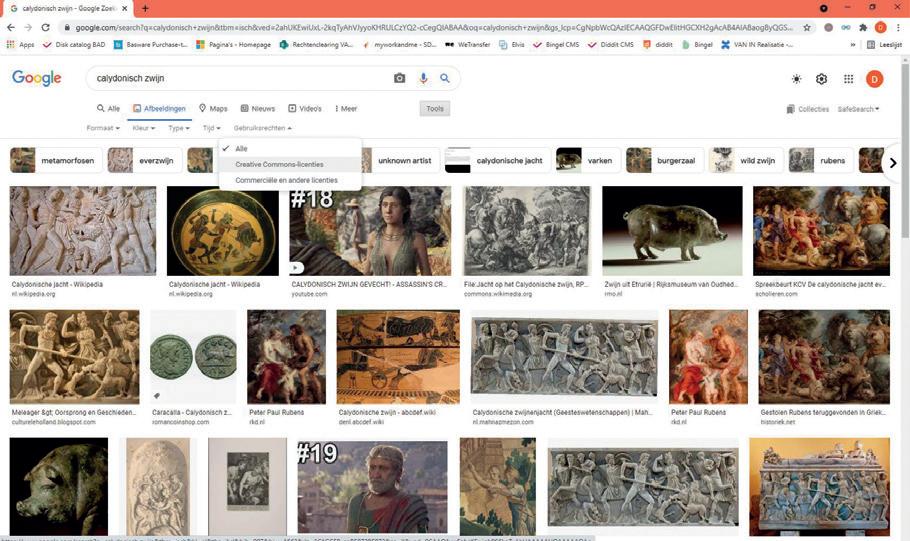Viewport: 910px width, 541px height.
Task: Toggle dark theme with sun icon
Action: (x=796, y=79)
